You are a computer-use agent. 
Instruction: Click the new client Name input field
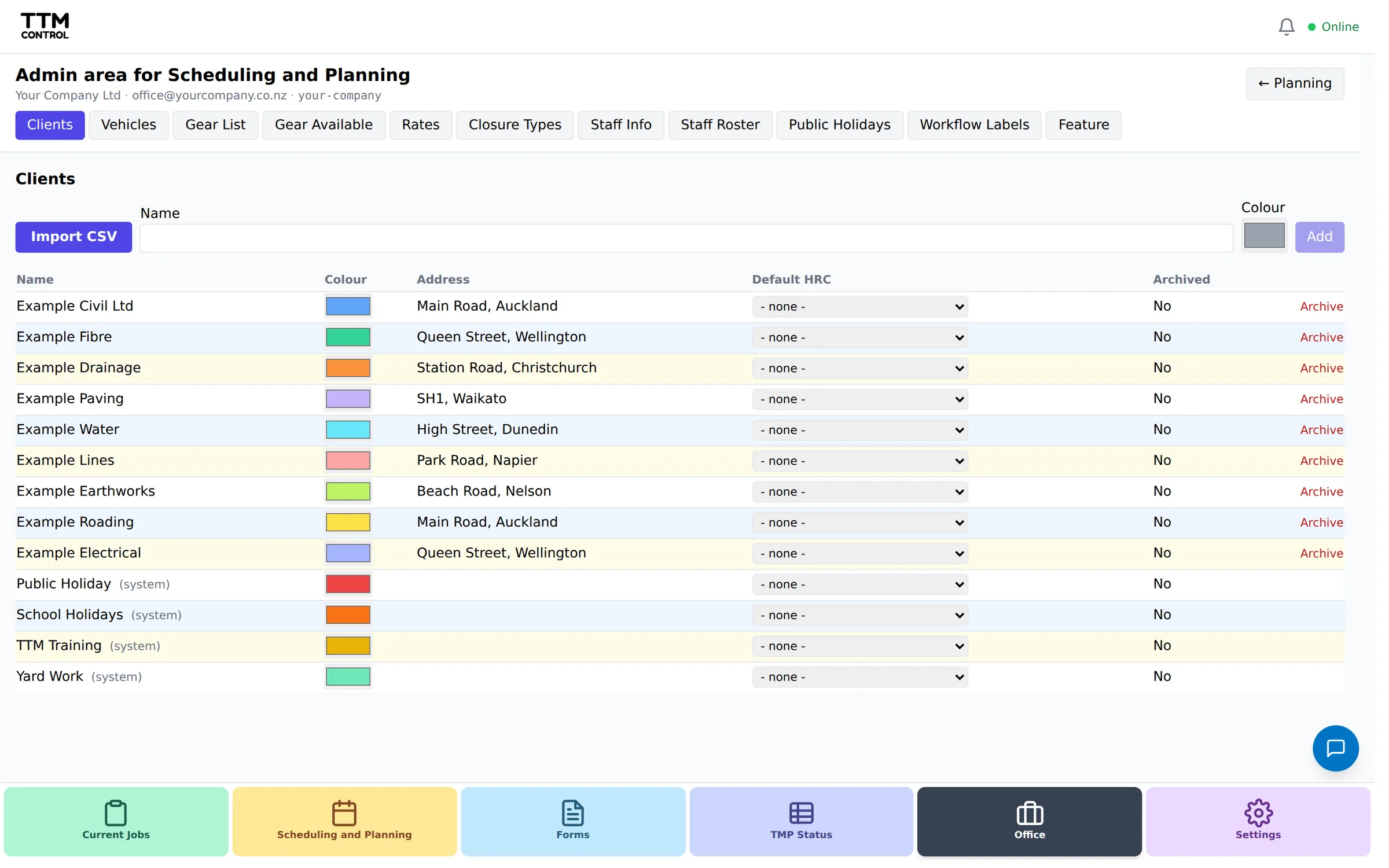(686, 238)
